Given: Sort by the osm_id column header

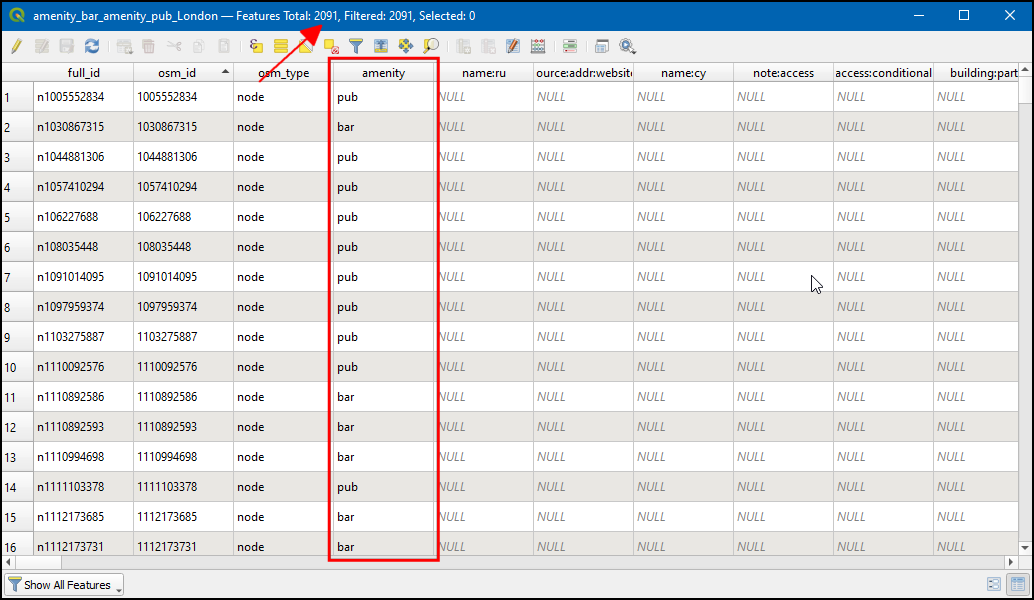Looking at the screenshot, I should (183, 73).
